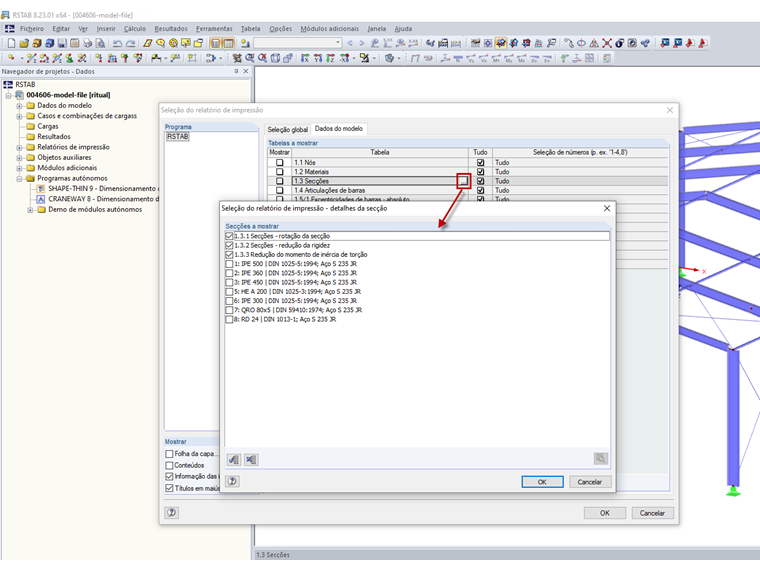Toggle the tables display icon
Image resolution: width=760 pixels, height=570 pixels.
click(x=228, y=43)
